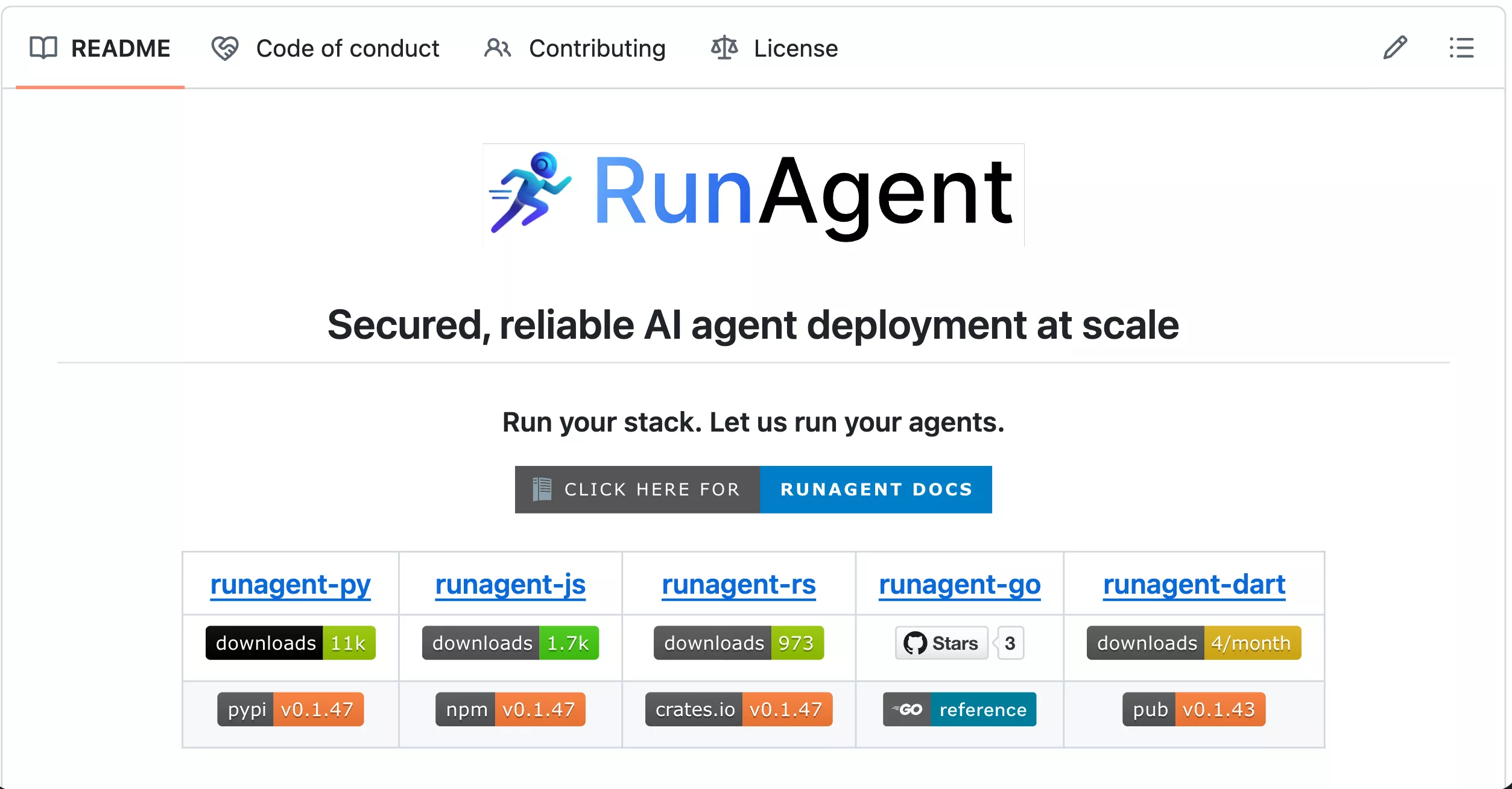The height and width of the screenshot is (789, 1512).
Task: Open the README outline list icon
Action: pyautogui.click(x=1461, y=48)
